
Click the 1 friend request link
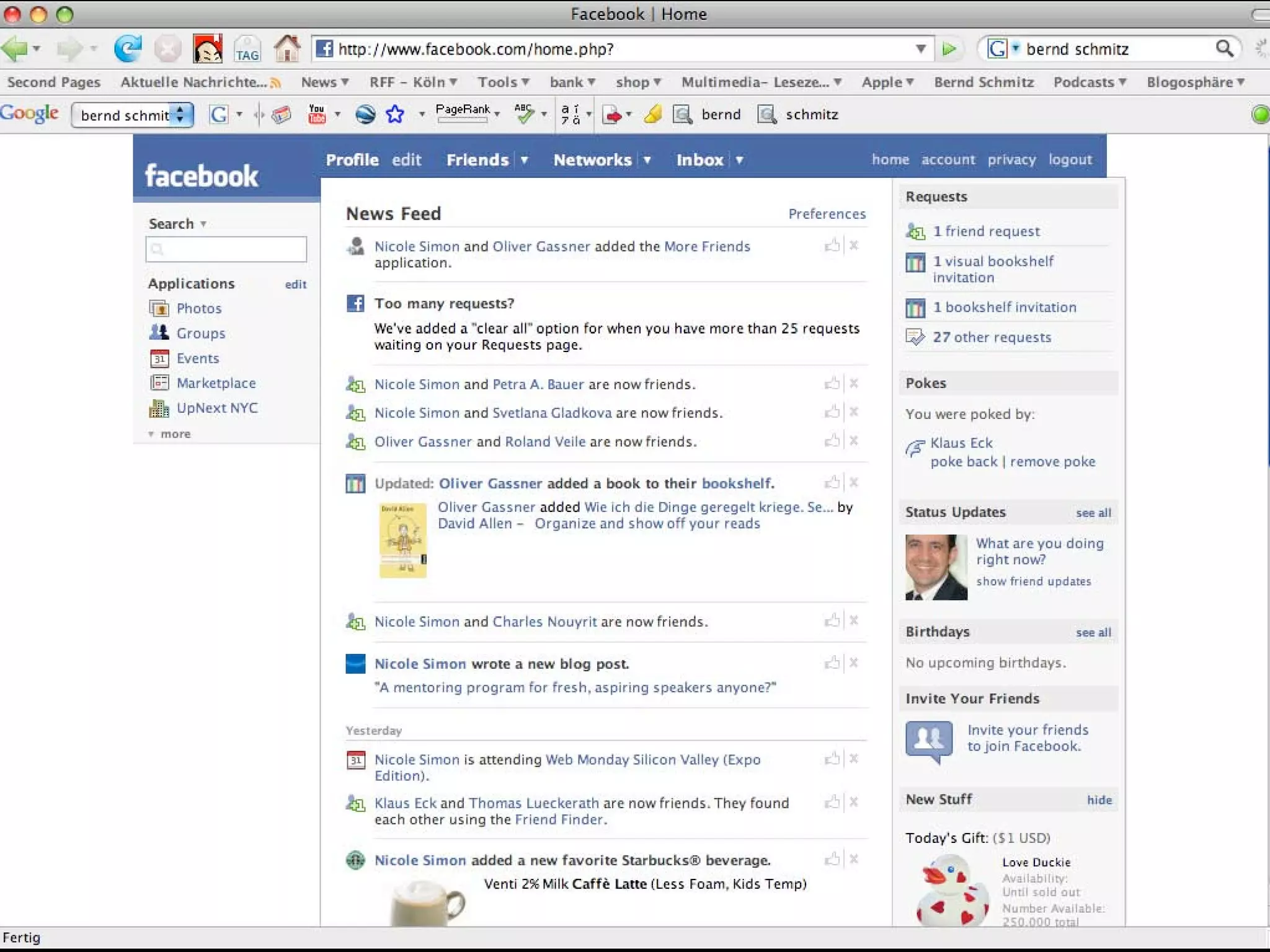pos(986,231)
